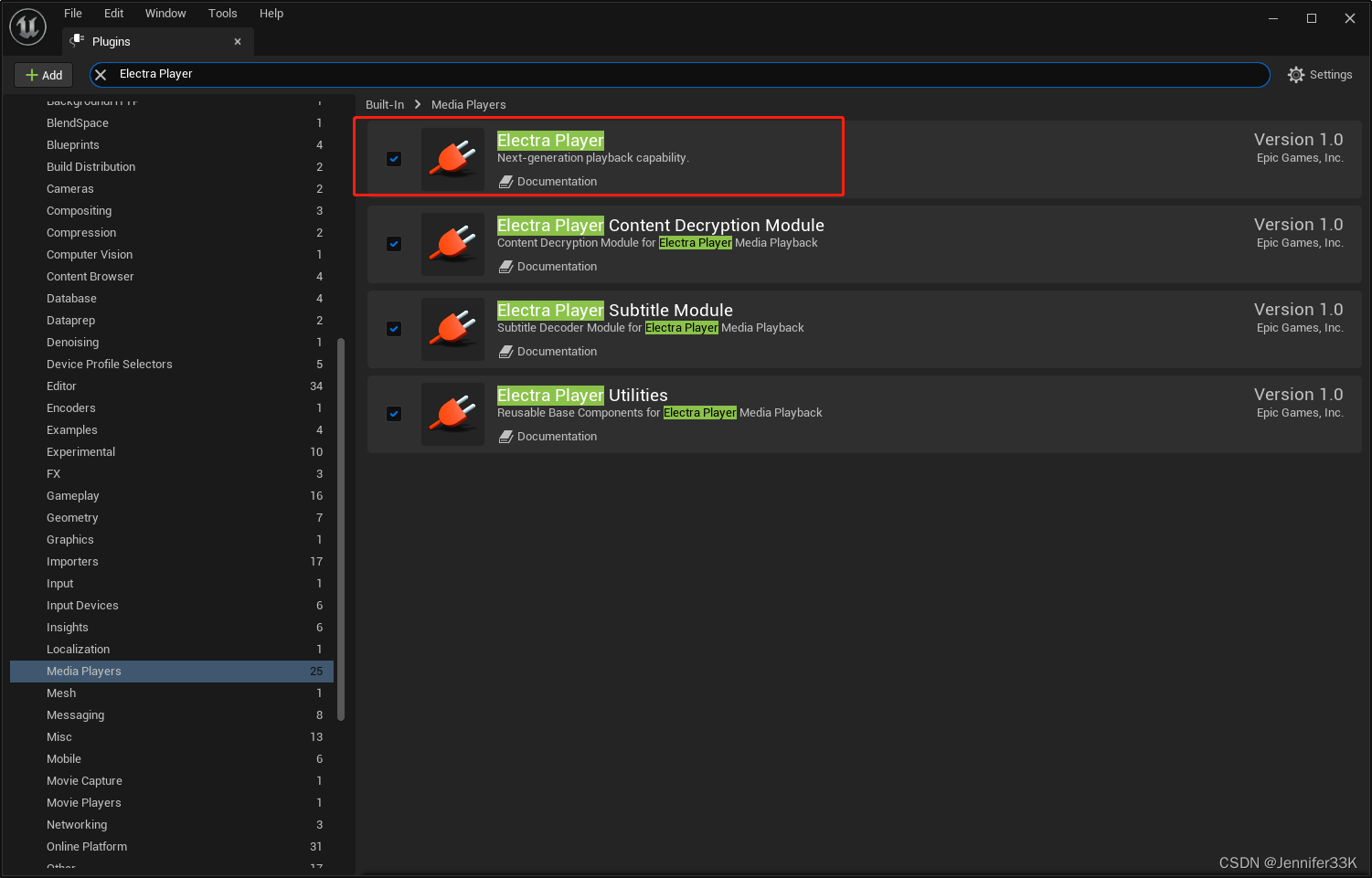Select the Editor category
Viewport: 1372px width, 878px height.
pyautogui.click(x=172, y=386)
